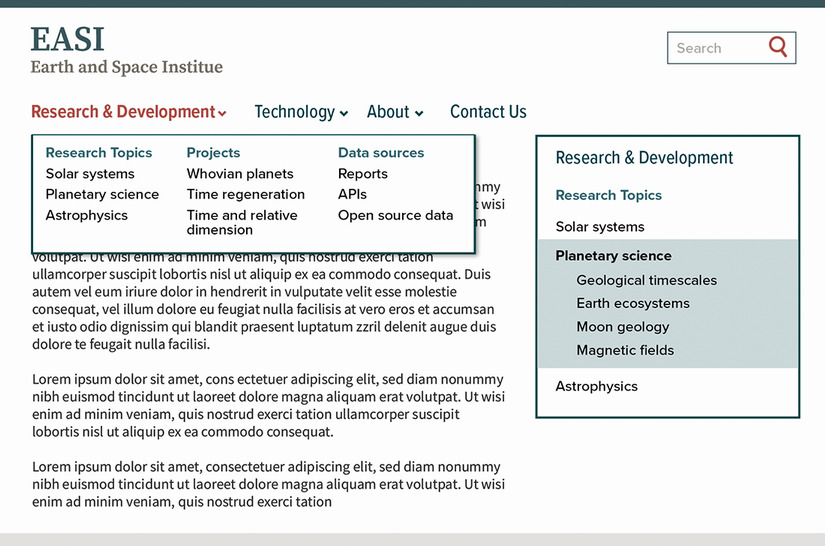The width and height of the screenshot is (825, 546).
Task: Open Whovian planets project link
Action: (x=240, y=174)
